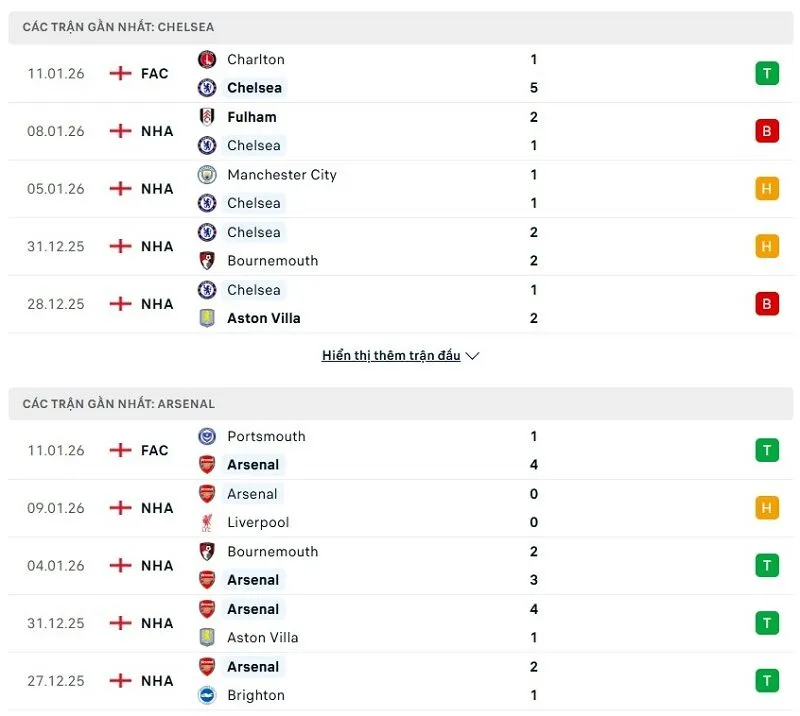Click the Brighton club logo

206,695
